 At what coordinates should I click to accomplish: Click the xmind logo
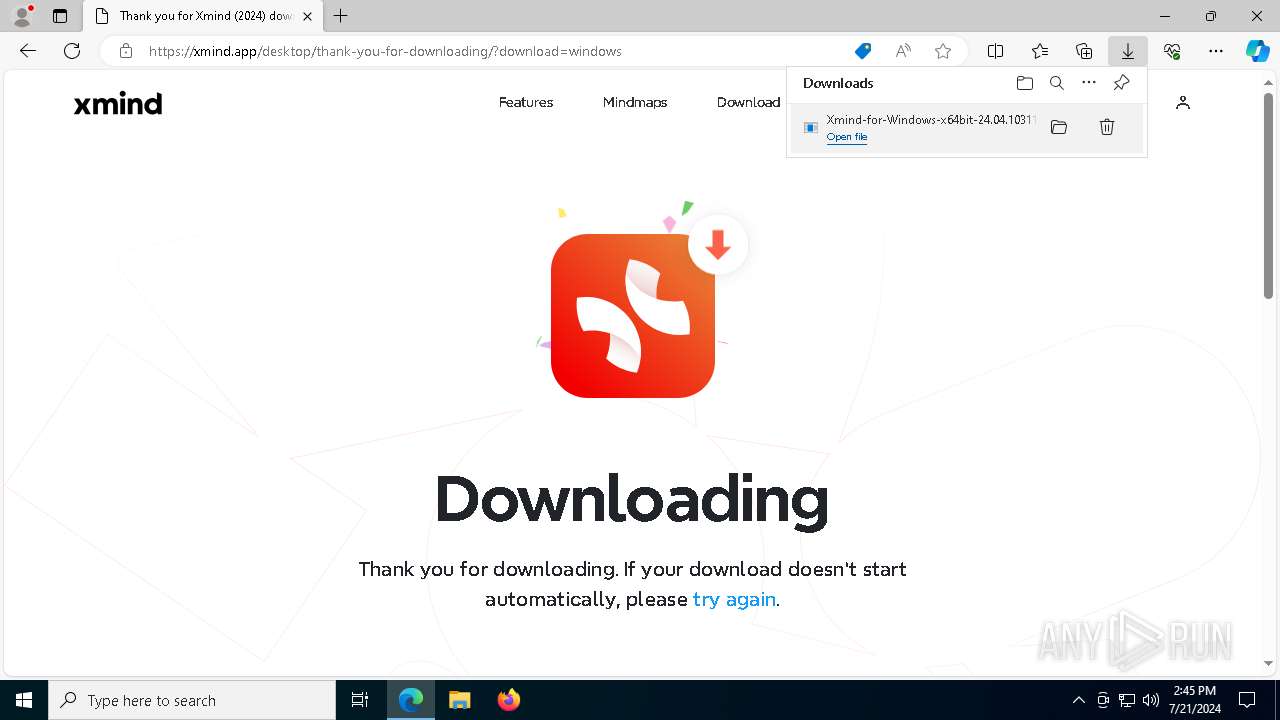(118, 103)
